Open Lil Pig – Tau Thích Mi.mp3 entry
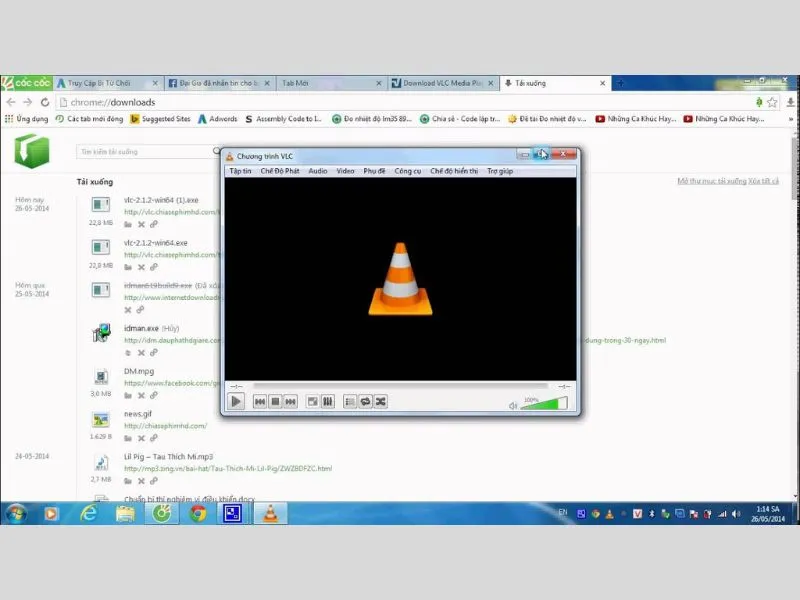The height and width of the screenshot is (600, 800). click(x=168, y=457)
